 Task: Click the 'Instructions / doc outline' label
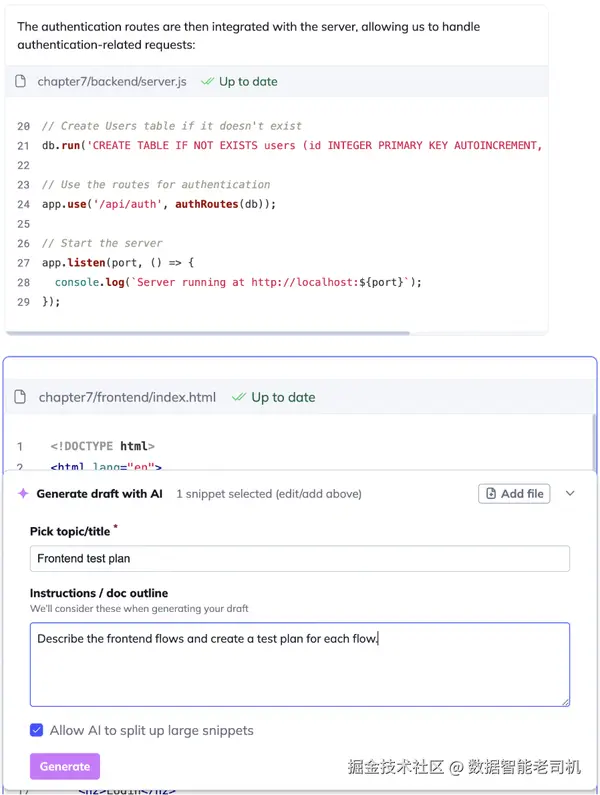99,593
